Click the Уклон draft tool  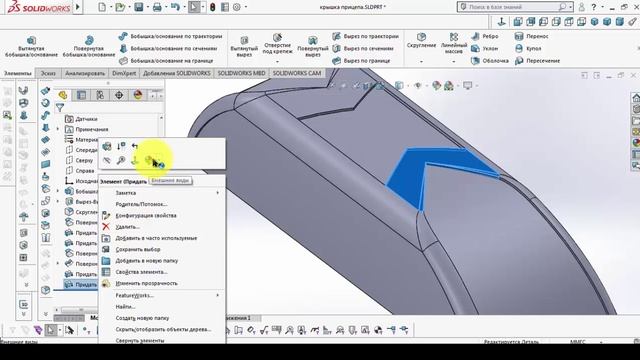484,49
